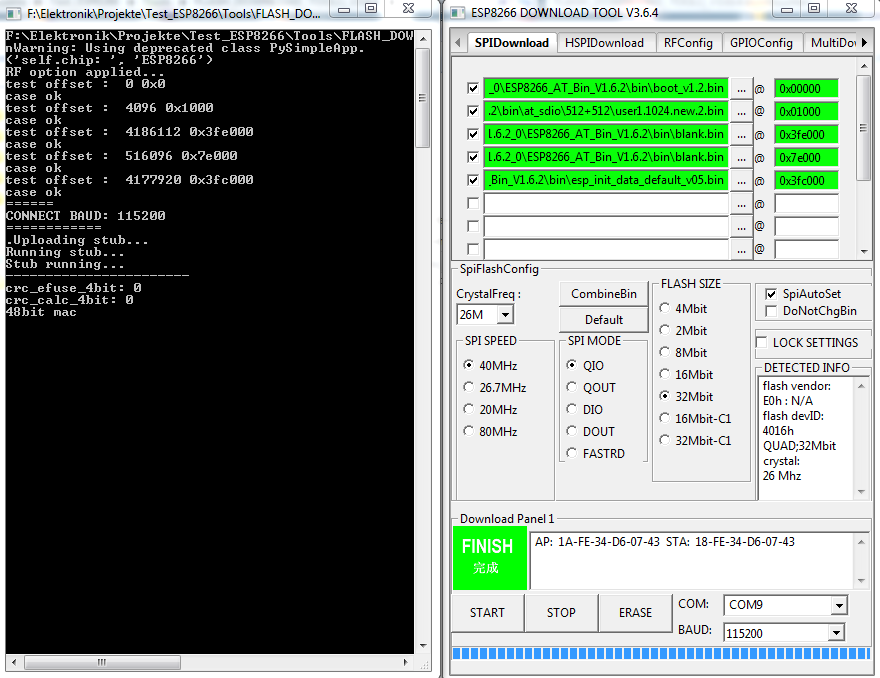
Task: Click address field 0x3fc000
Action: pyautogui.click(x=806, y=181)
